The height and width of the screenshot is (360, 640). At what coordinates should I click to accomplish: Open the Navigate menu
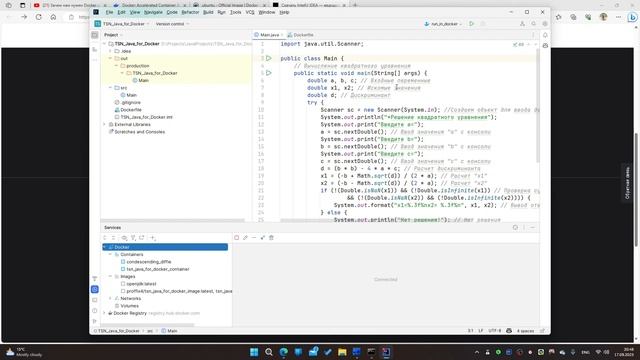(x=153, y=12)
